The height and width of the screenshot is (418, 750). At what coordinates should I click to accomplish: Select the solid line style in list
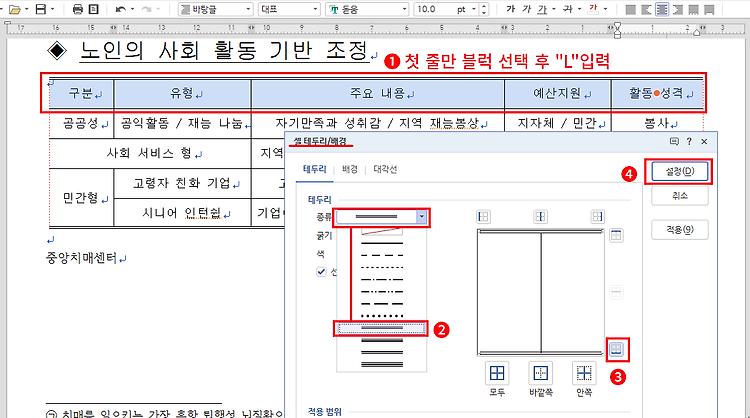click(382, 243)
